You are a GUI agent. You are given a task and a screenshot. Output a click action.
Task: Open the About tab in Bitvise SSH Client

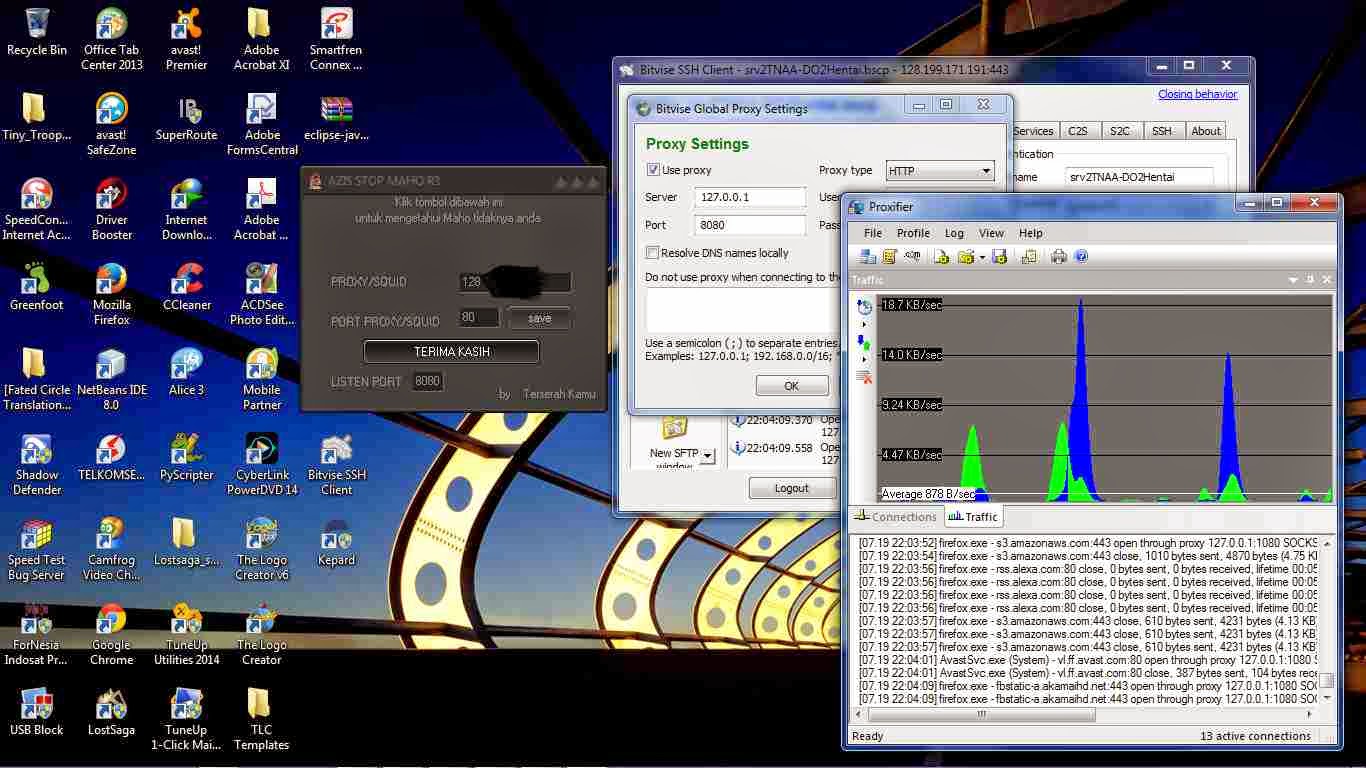click(x=1206, y=131)
